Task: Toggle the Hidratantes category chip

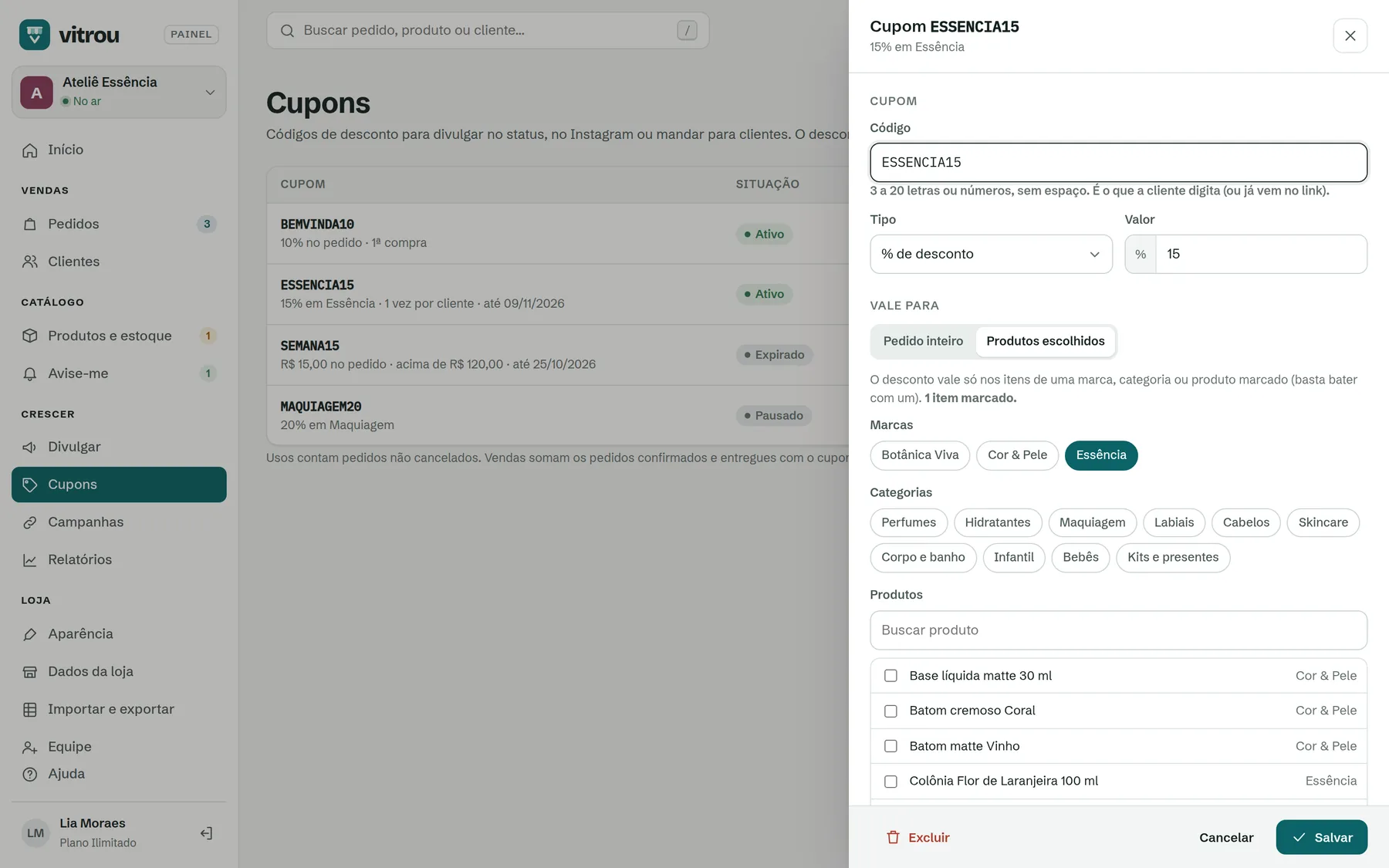Action: point(998,522)
